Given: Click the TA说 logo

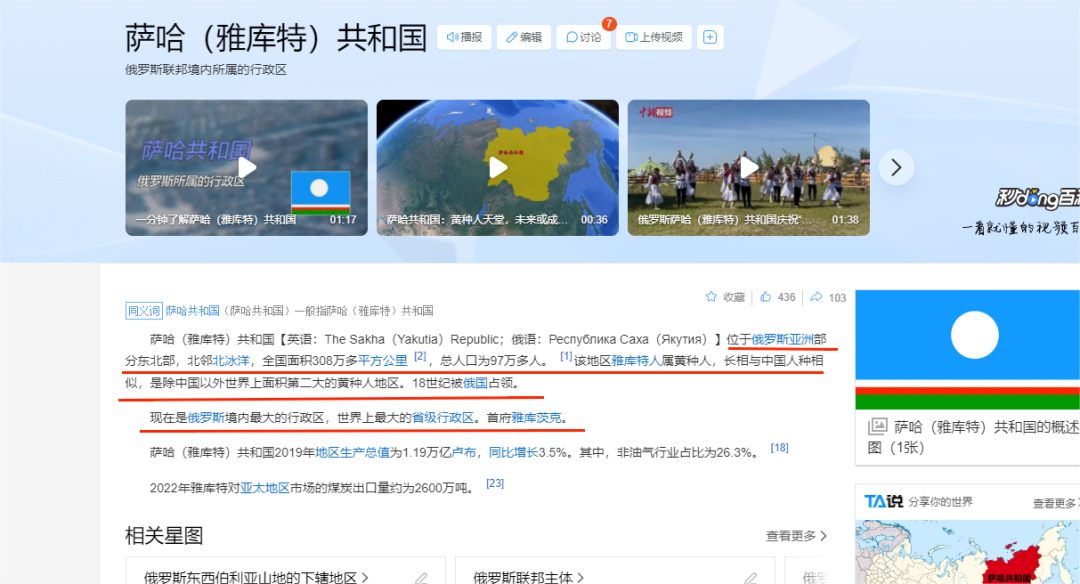Looking at the screenshot, I should (x=883, y=501).
